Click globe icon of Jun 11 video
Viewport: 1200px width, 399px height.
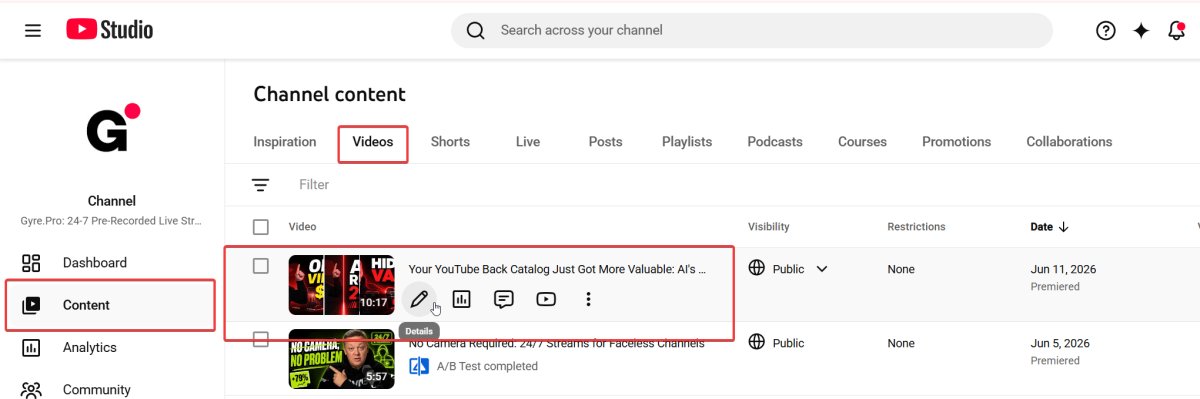pos(757,268)
